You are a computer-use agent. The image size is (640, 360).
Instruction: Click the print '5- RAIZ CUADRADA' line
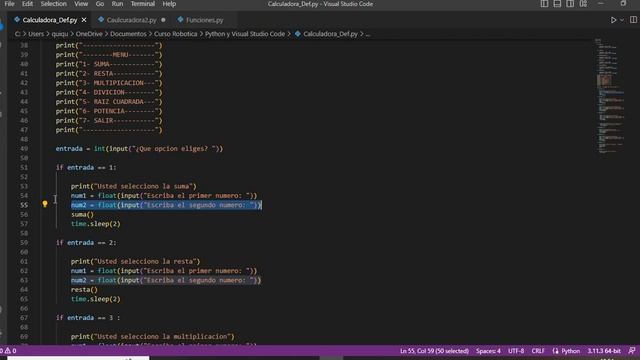(x=109, y=102)
